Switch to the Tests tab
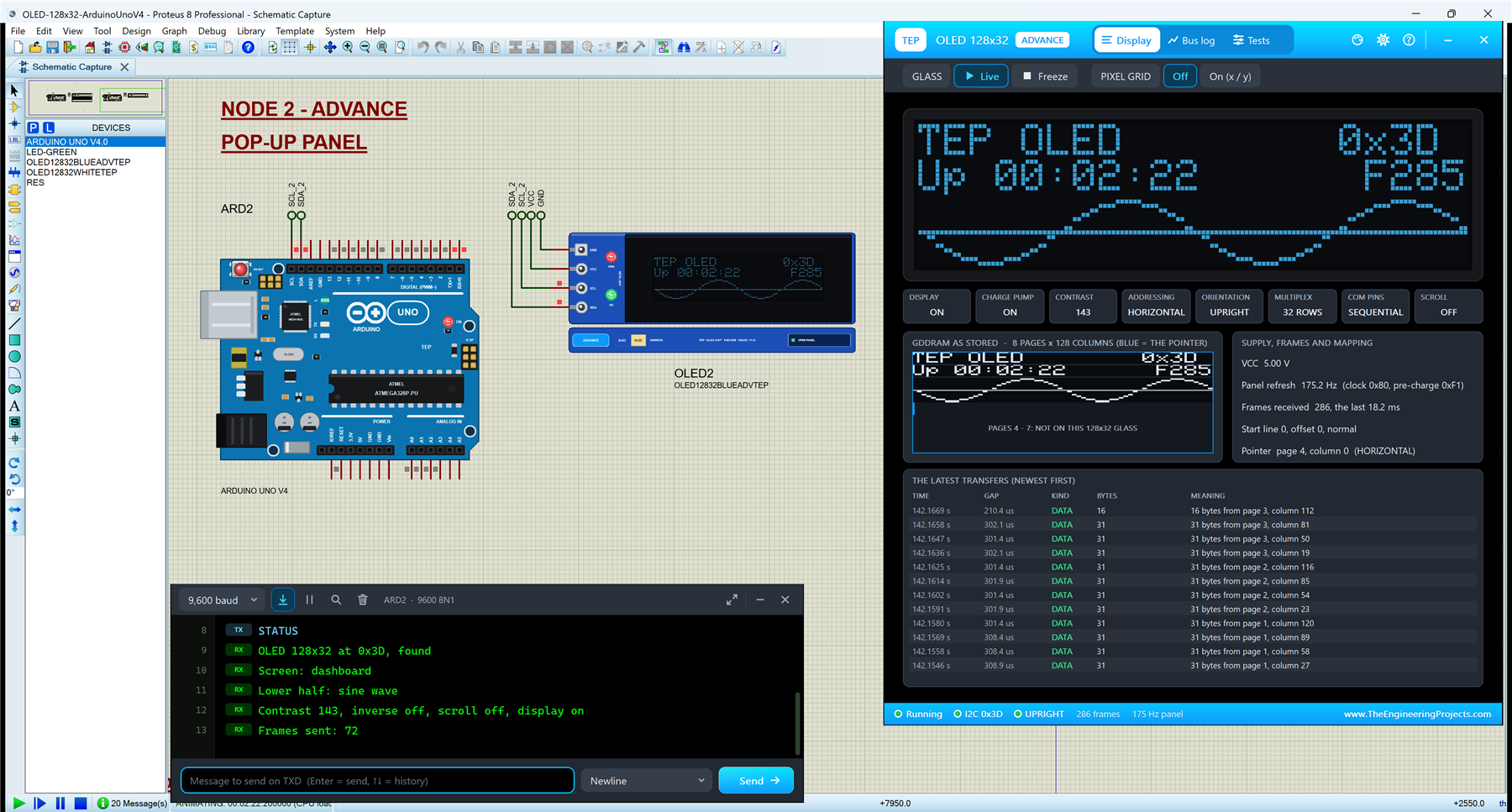This screenshot has width=1512, height=812. [1251, 40]
